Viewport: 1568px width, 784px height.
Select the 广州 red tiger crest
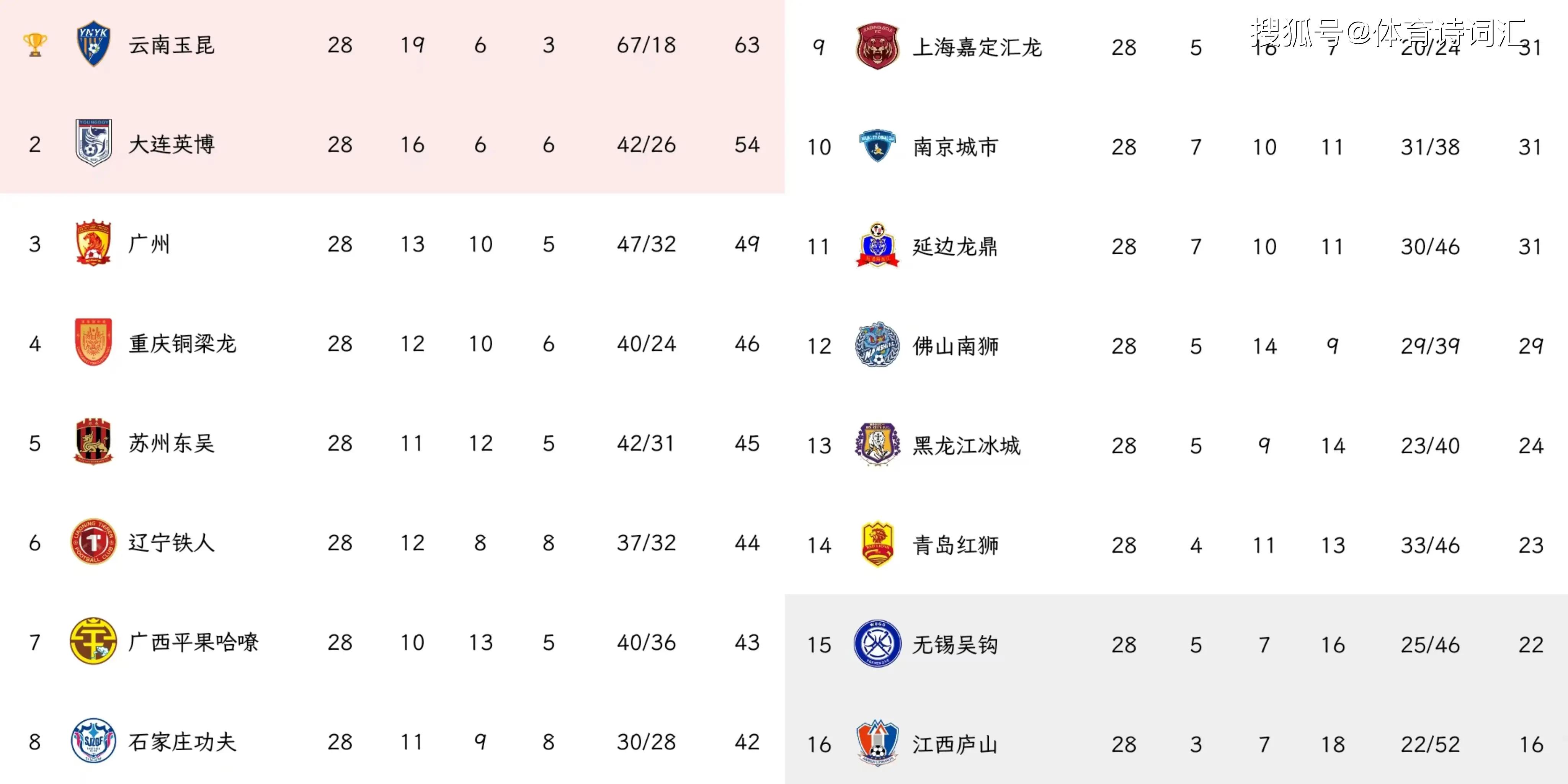(93, 243)
